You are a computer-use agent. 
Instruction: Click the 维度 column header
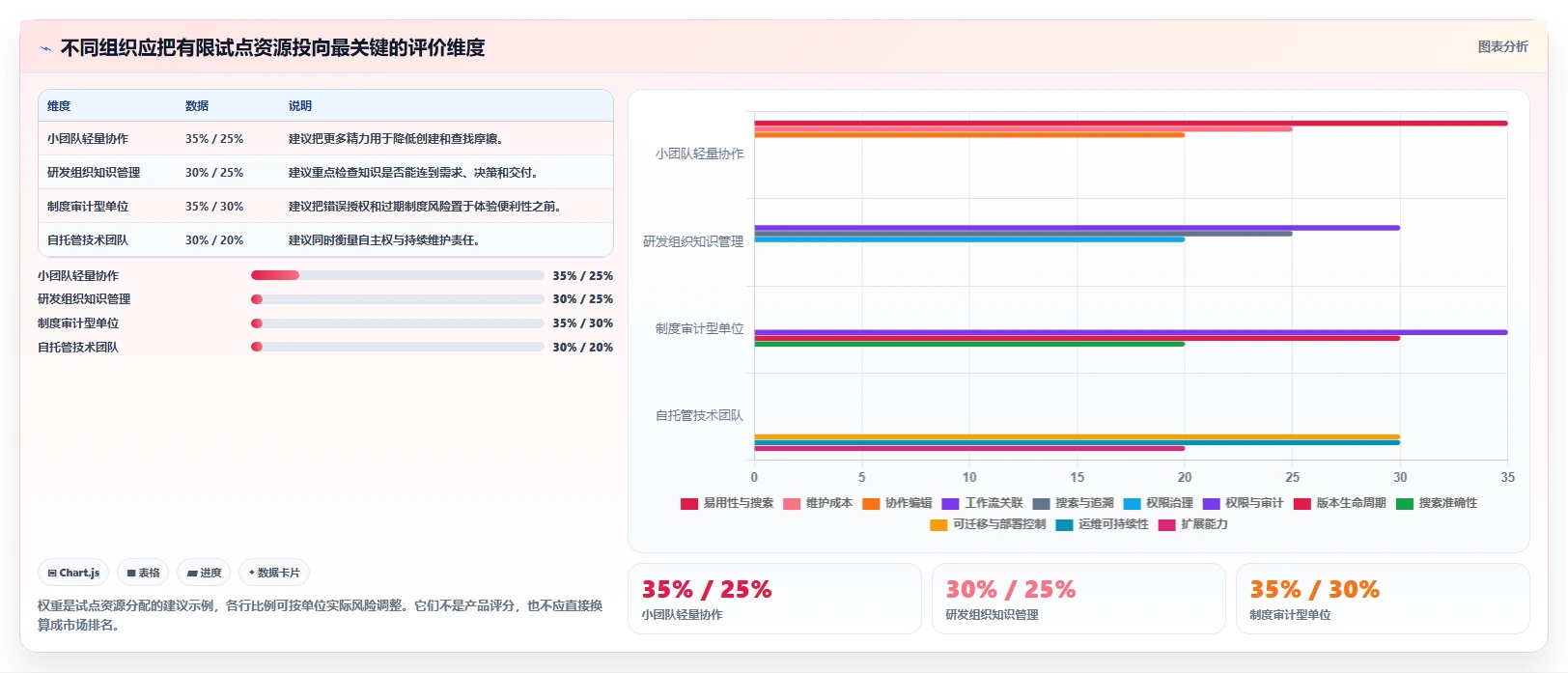[x=59, y=106]
